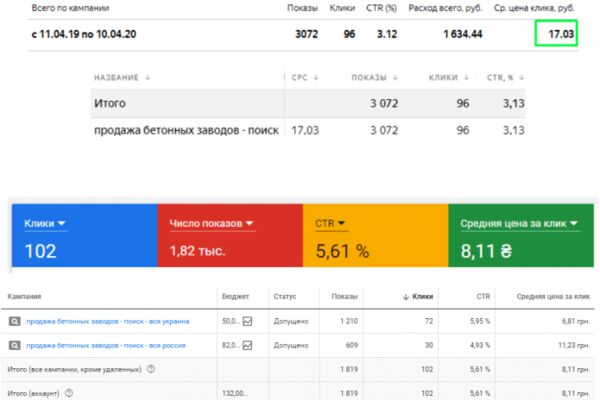600x400 pixels.
Task: Click Допущено status in вся украина row
Action: click(291, 321)
